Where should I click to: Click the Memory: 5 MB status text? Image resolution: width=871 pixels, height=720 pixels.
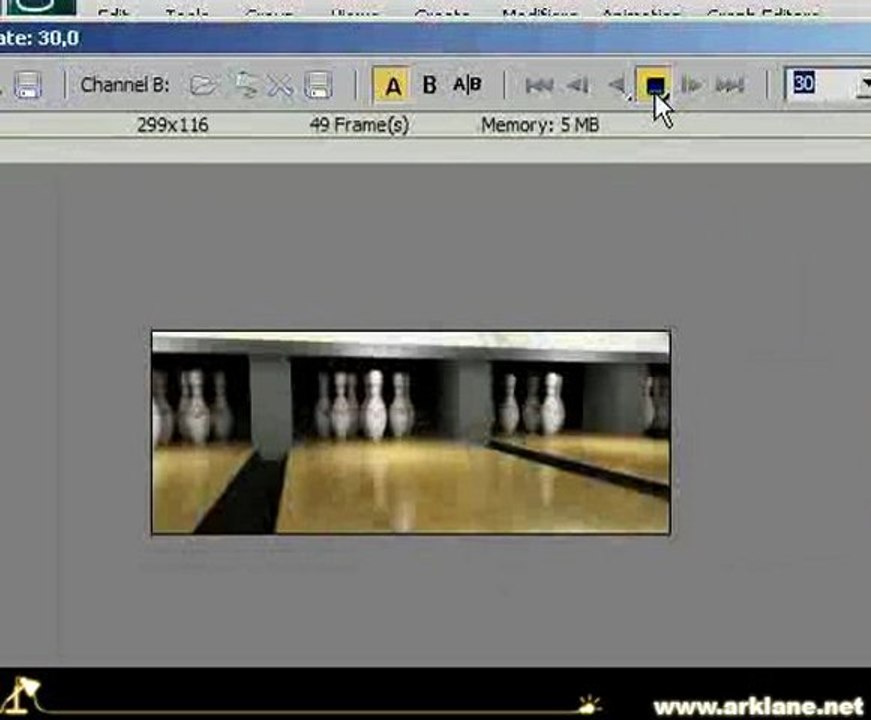coord(540,124)
